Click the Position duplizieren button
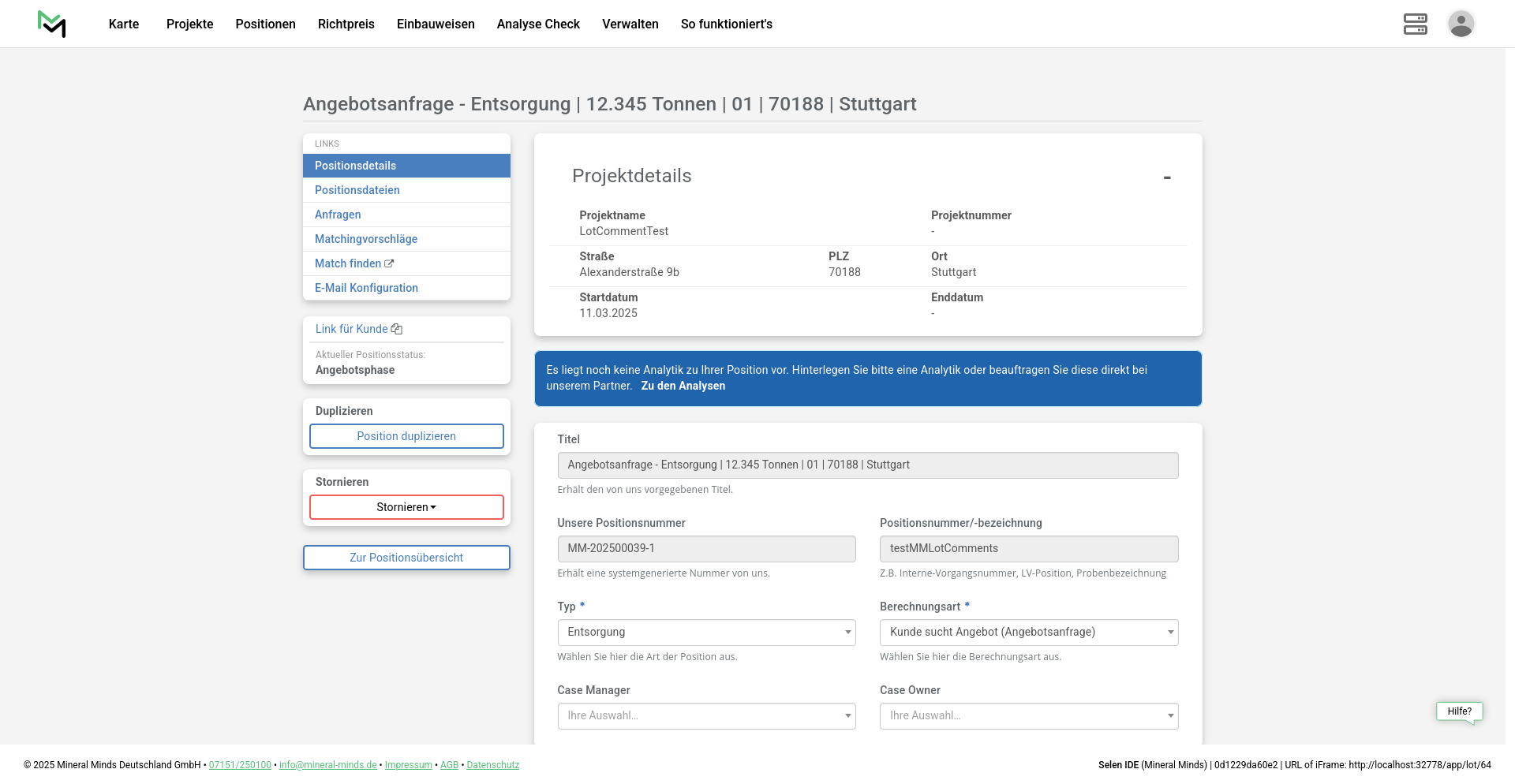Viewport: 1515px width, 784px height. coord(406,436)
